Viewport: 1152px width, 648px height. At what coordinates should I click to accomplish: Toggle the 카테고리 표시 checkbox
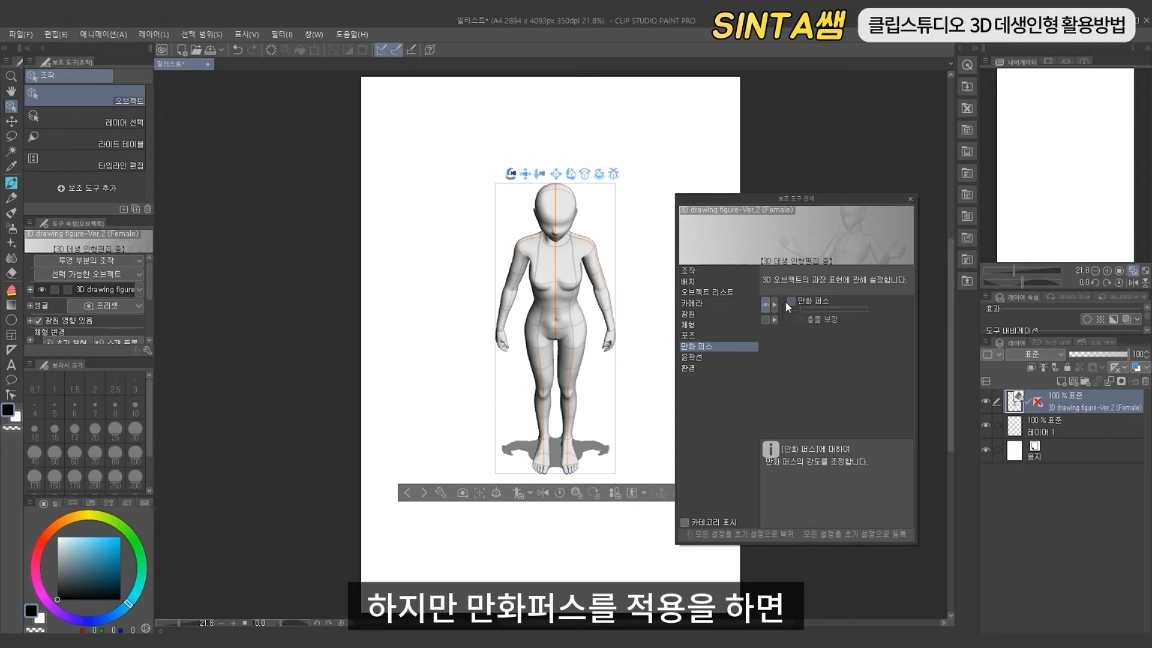pyautogui.click(x=685, y=522)
